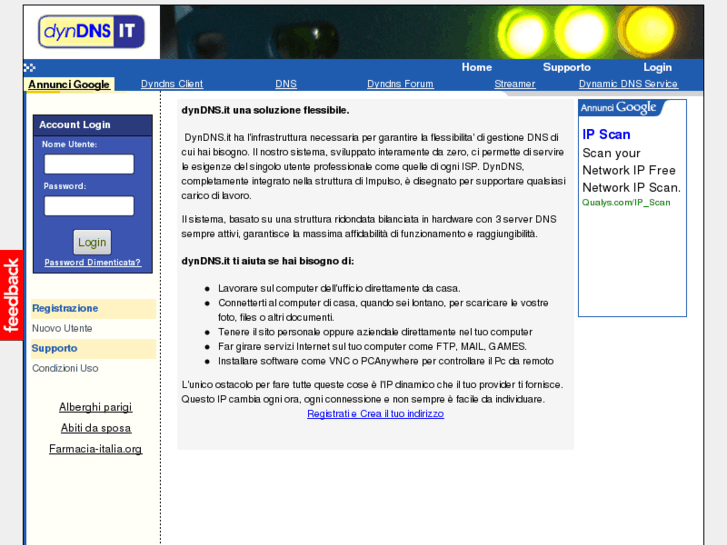Open the Streamer link

tap(515, 84)
